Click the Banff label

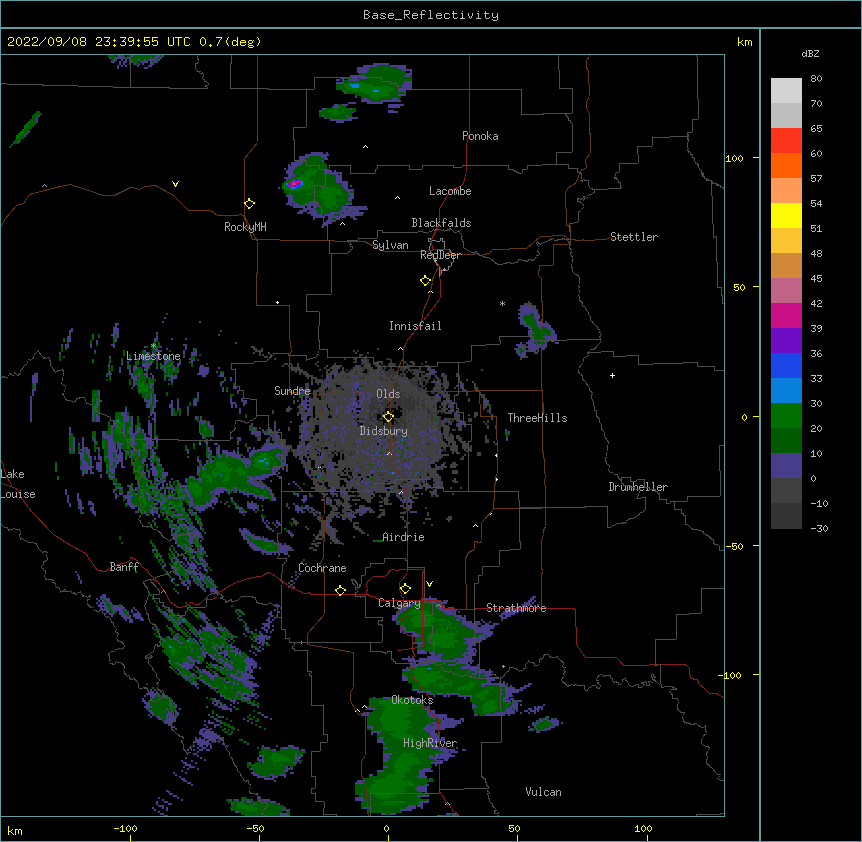pos(124,567)
